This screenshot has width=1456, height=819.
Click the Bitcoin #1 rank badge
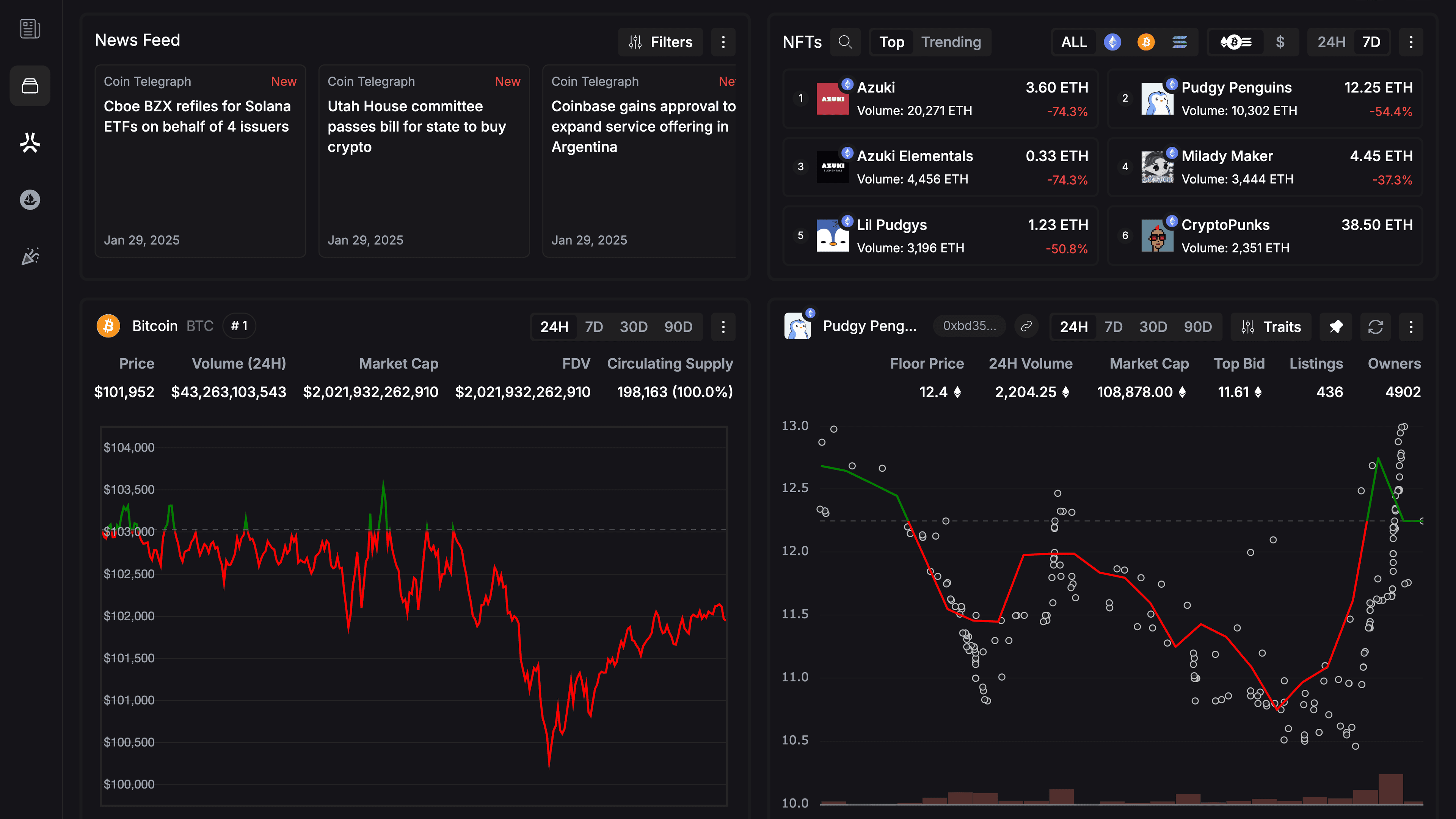pos(239,326)
